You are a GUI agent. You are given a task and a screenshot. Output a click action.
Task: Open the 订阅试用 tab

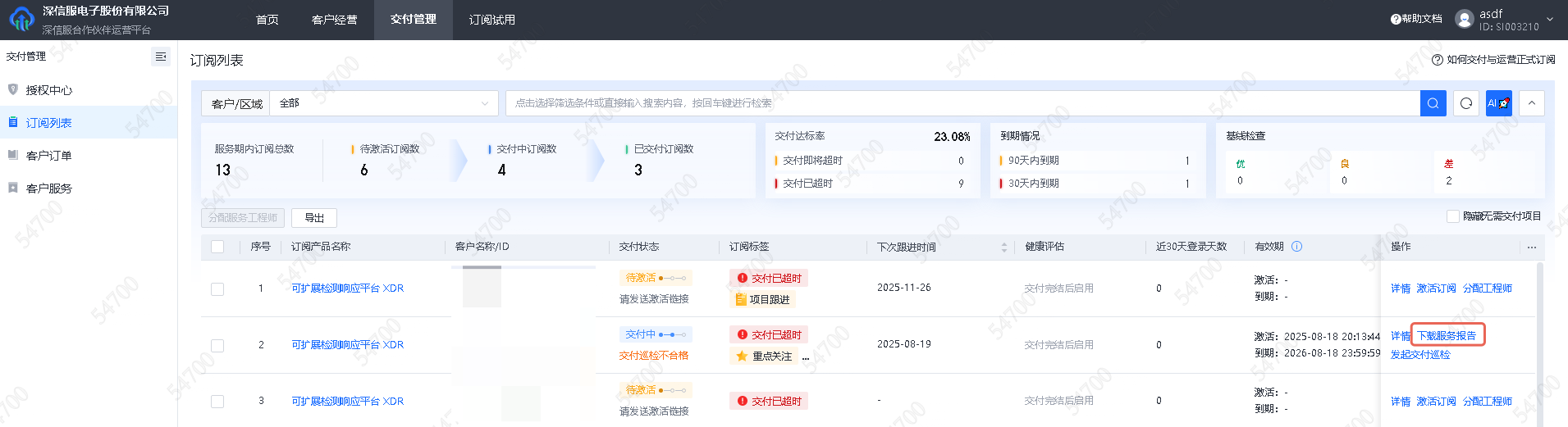coord(492,20)
